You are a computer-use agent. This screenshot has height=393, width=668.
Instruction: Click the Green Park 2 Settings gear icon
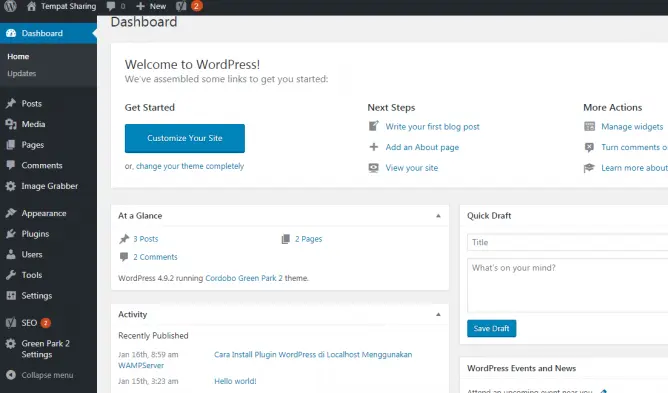[11, 344]
